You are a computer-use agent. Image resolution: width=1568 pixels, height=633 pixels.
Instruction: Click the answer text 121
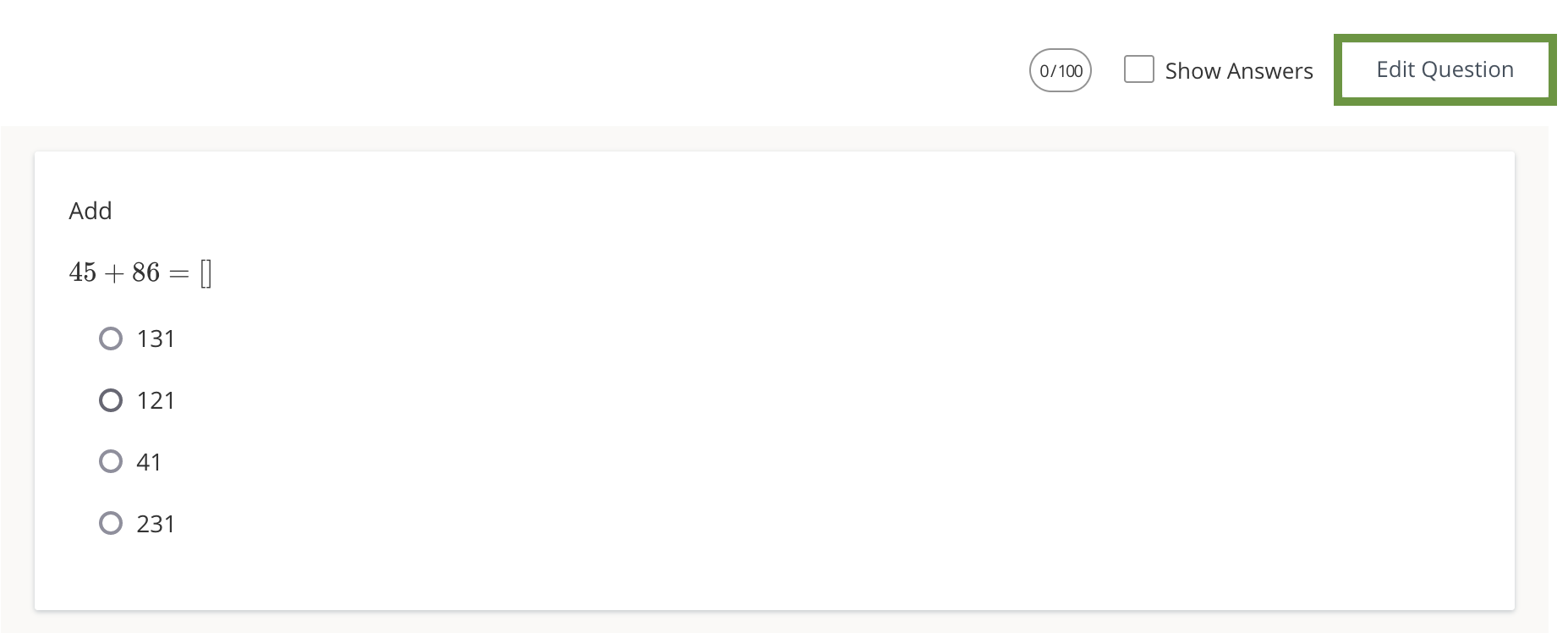(x=156, y=401)
